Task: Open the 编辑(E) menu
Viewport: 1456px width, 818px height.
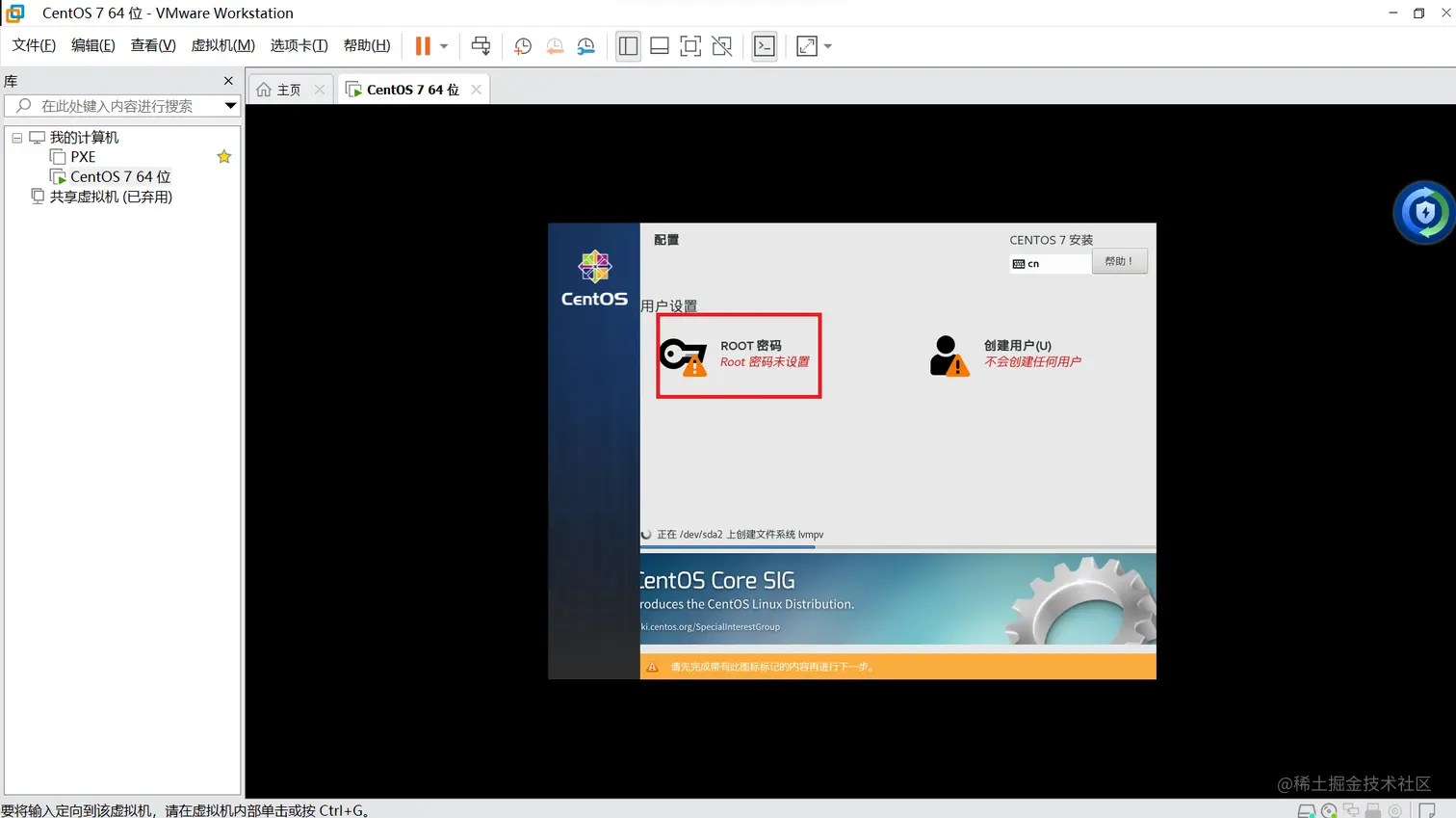Action: (93, 45)
